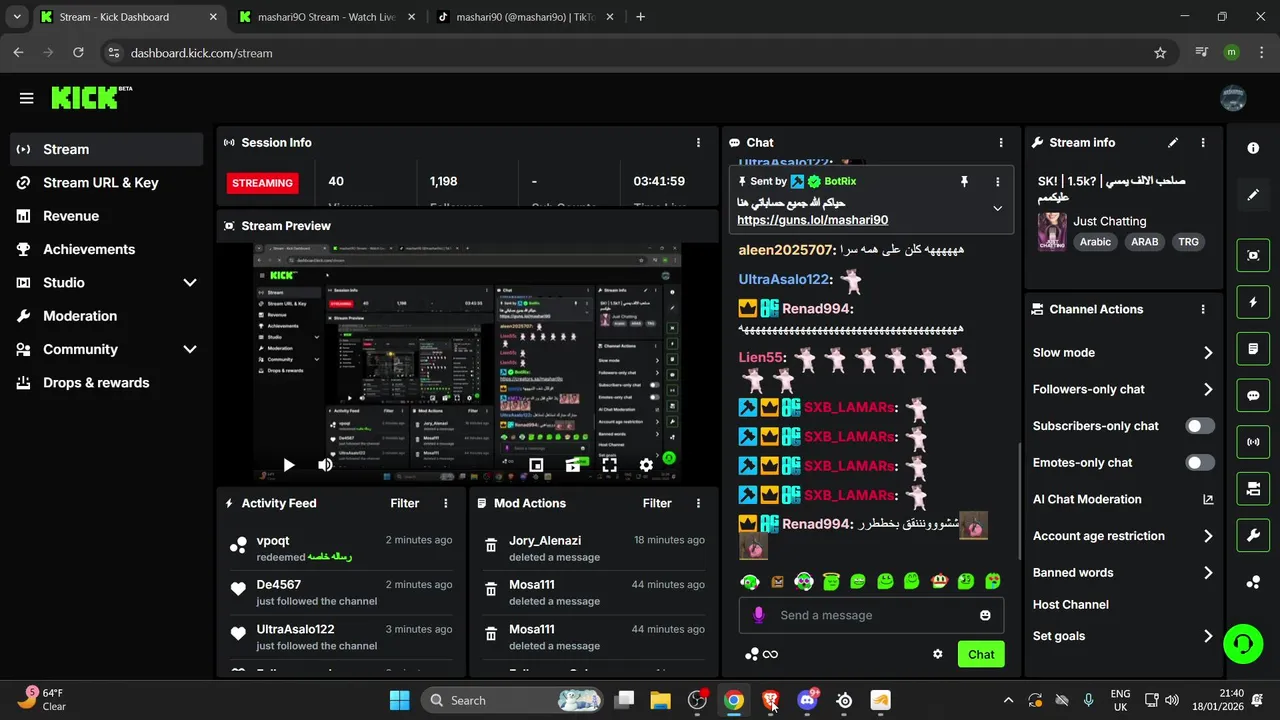Select Stream in sidebar

coord(107,149)
